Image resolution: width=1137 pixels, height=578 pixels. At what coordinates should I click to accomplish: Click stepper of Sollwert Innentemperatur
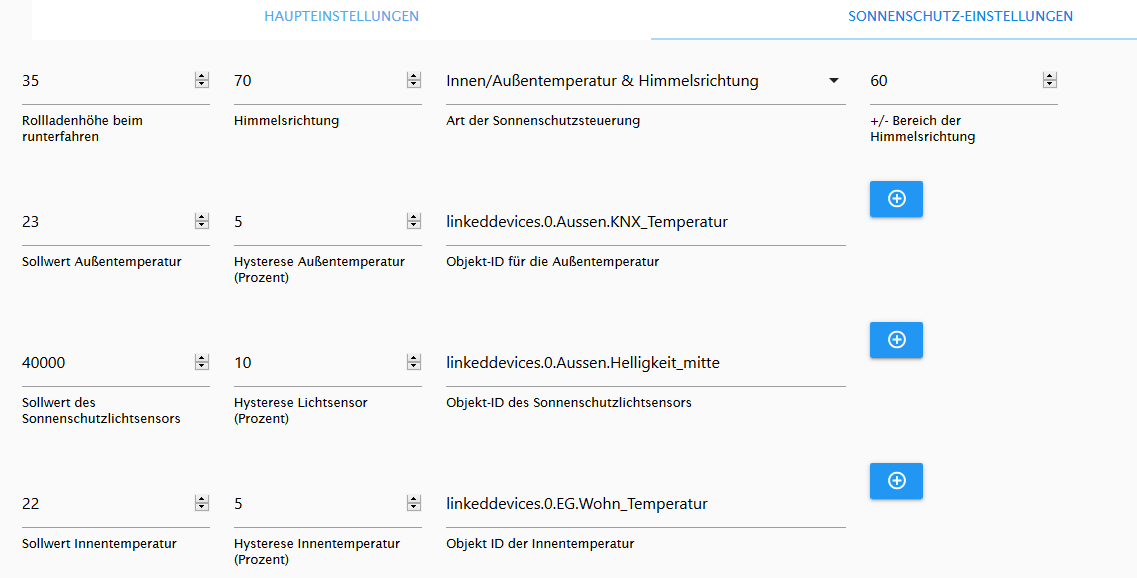pos(202,503)
